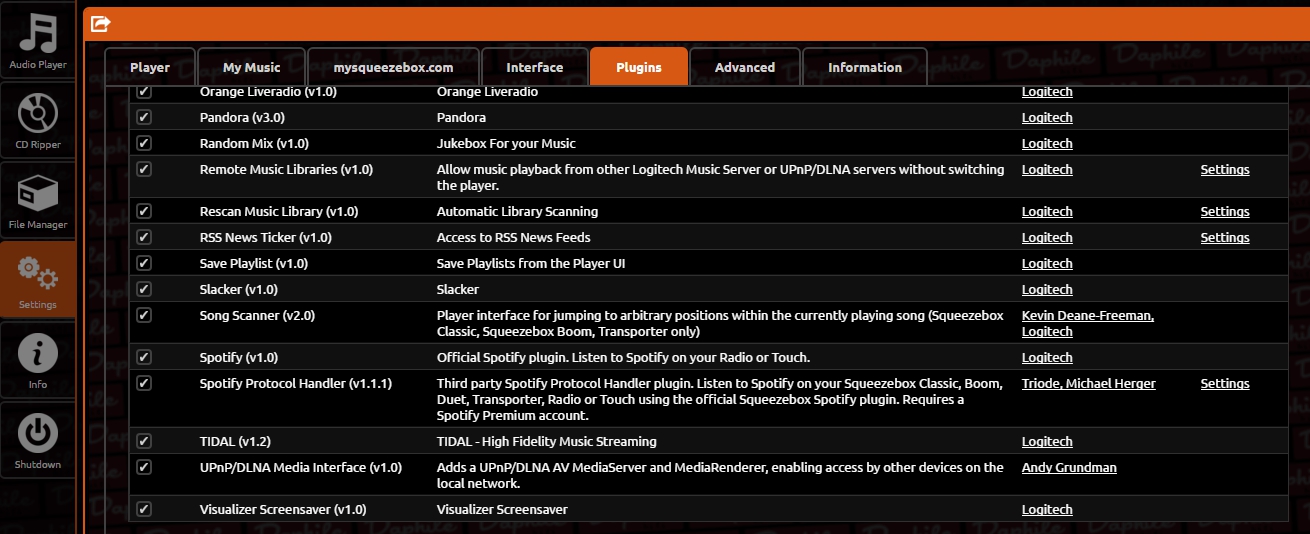
Task: Select 'Spotify Protocol Handler (v1.1.1)' plugin name
Action: [x=295, y=383]
